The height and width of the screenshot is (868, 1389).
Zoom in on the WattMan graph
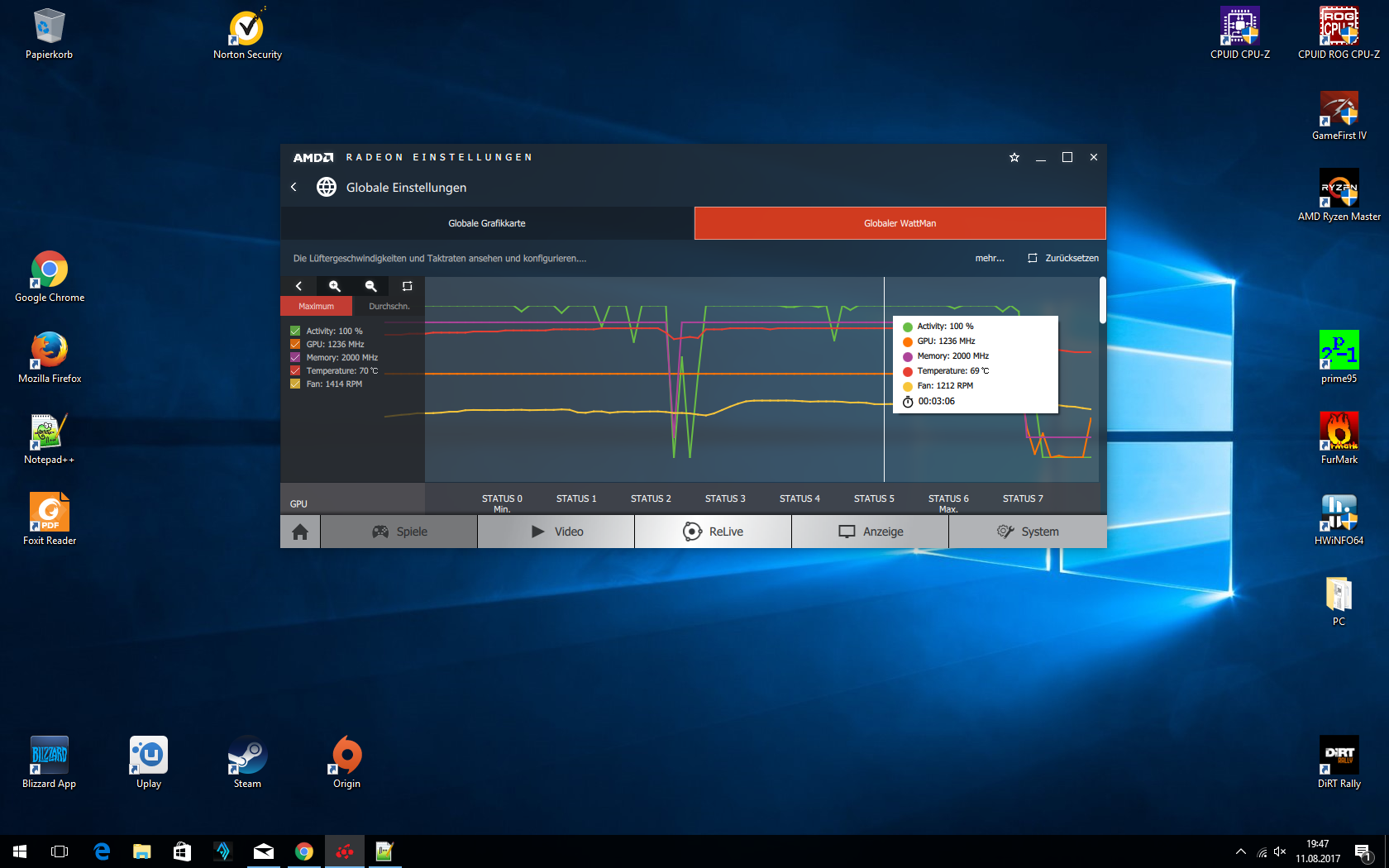pyautogui.click(x=335, y=286)
